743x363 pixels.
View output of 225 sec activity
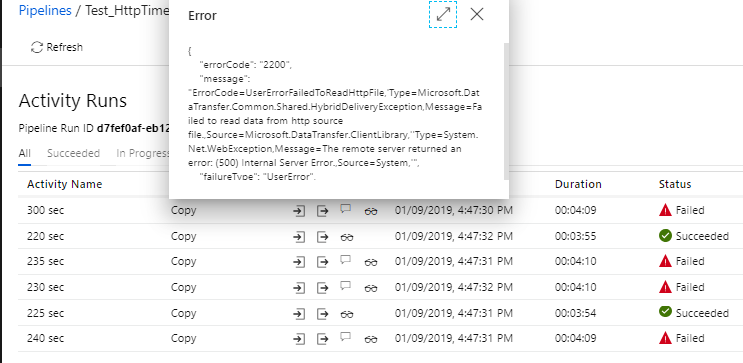pos(322,313)
